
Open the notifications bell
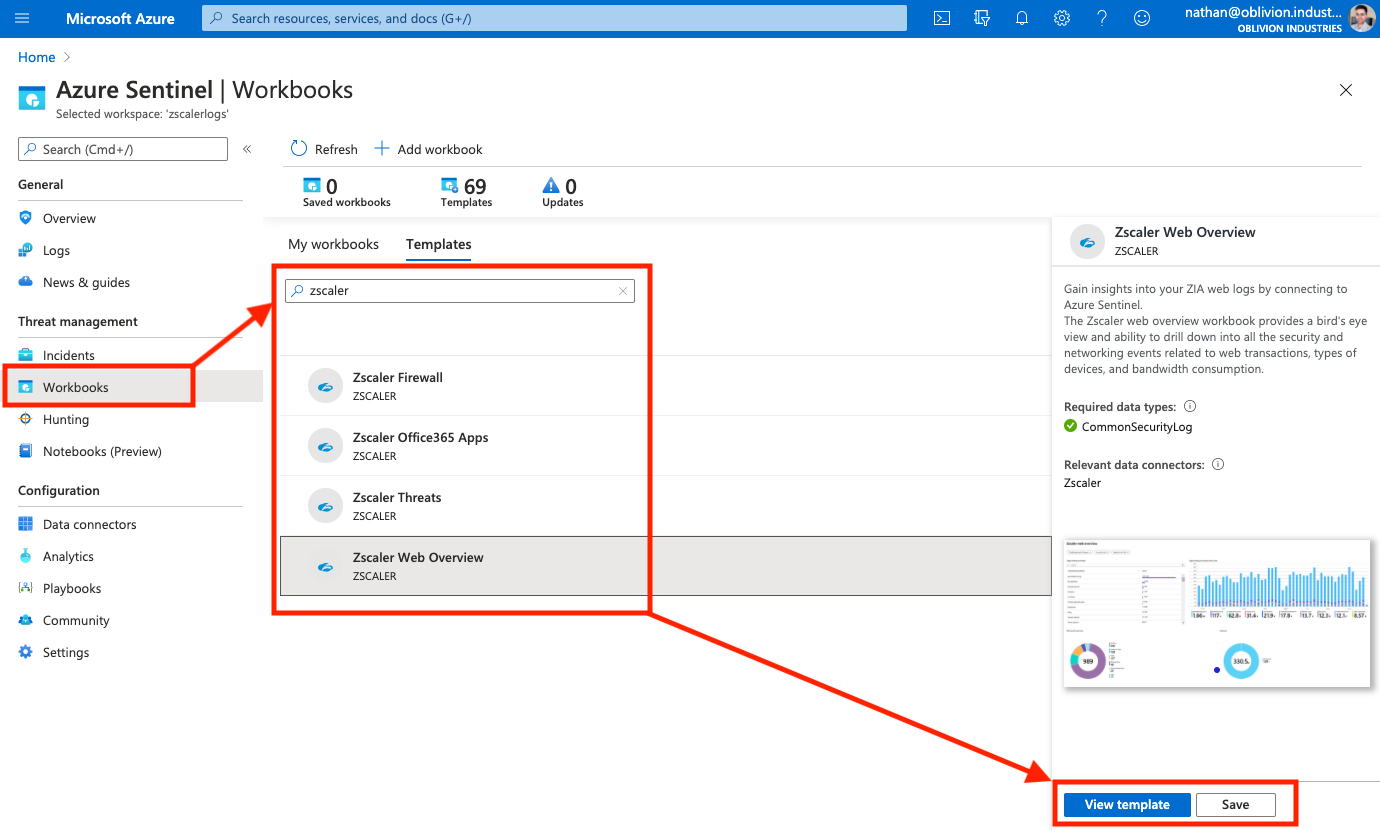(x=1021, y=18)
